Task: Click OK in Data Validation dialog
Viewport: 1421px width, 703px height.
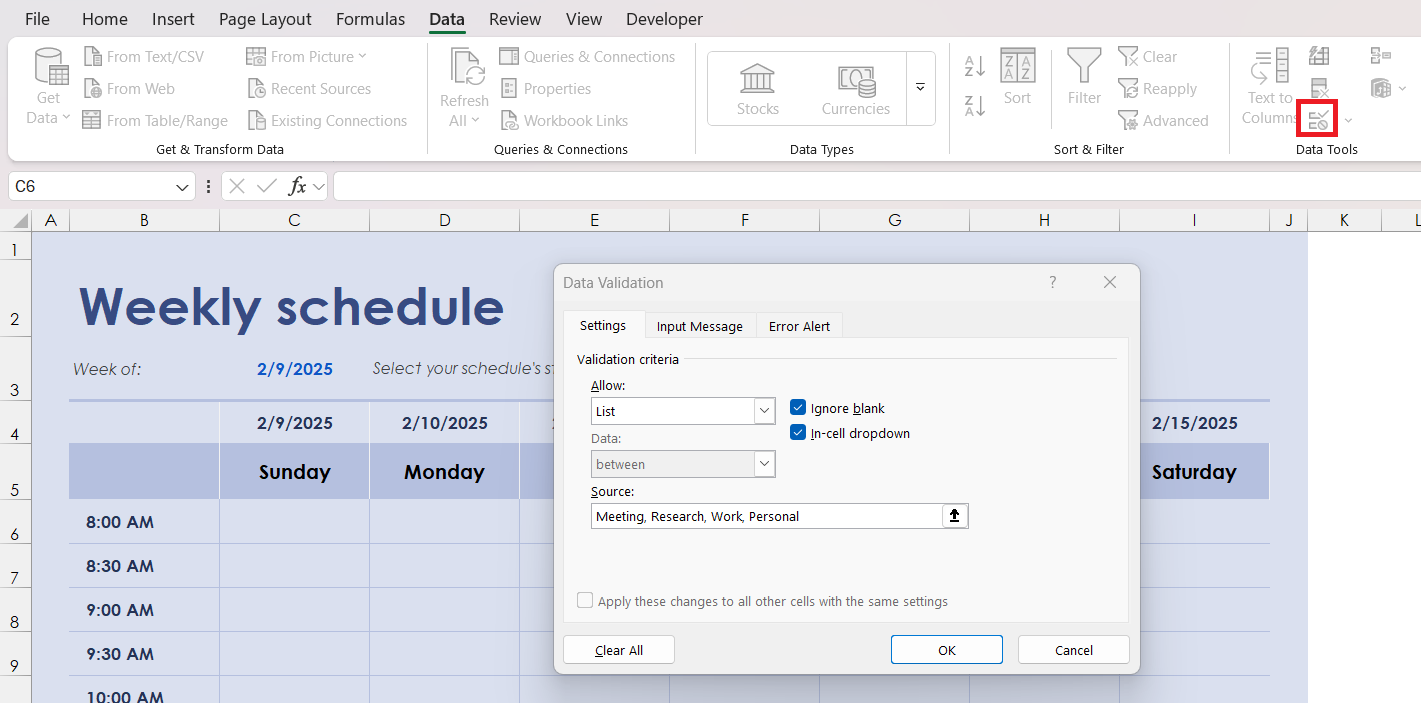Action: click(947, 650)
